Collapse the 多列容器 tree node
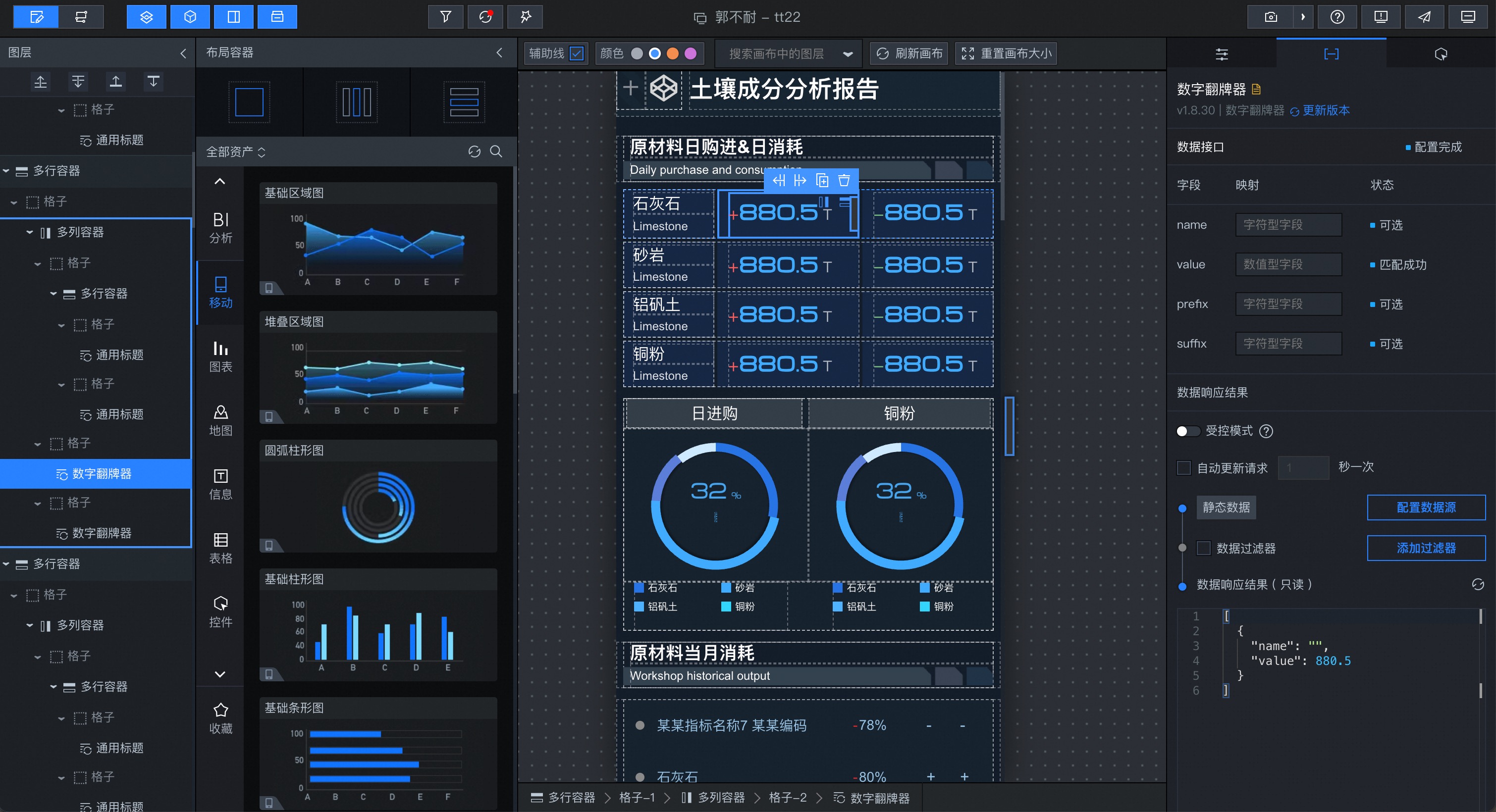The width and height of the screenshot is (1496, 812). pos(29,232)
